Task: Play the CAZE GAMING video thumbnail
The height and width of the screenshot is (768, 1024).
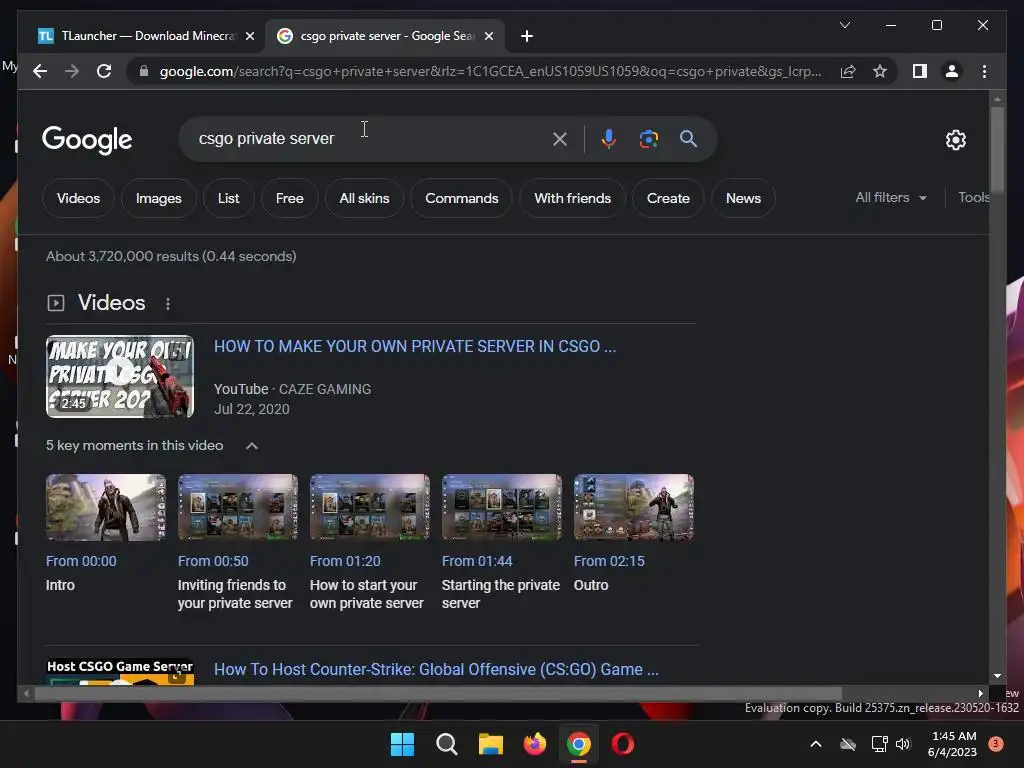Action: pyautogui.click(x=120, y=376)
